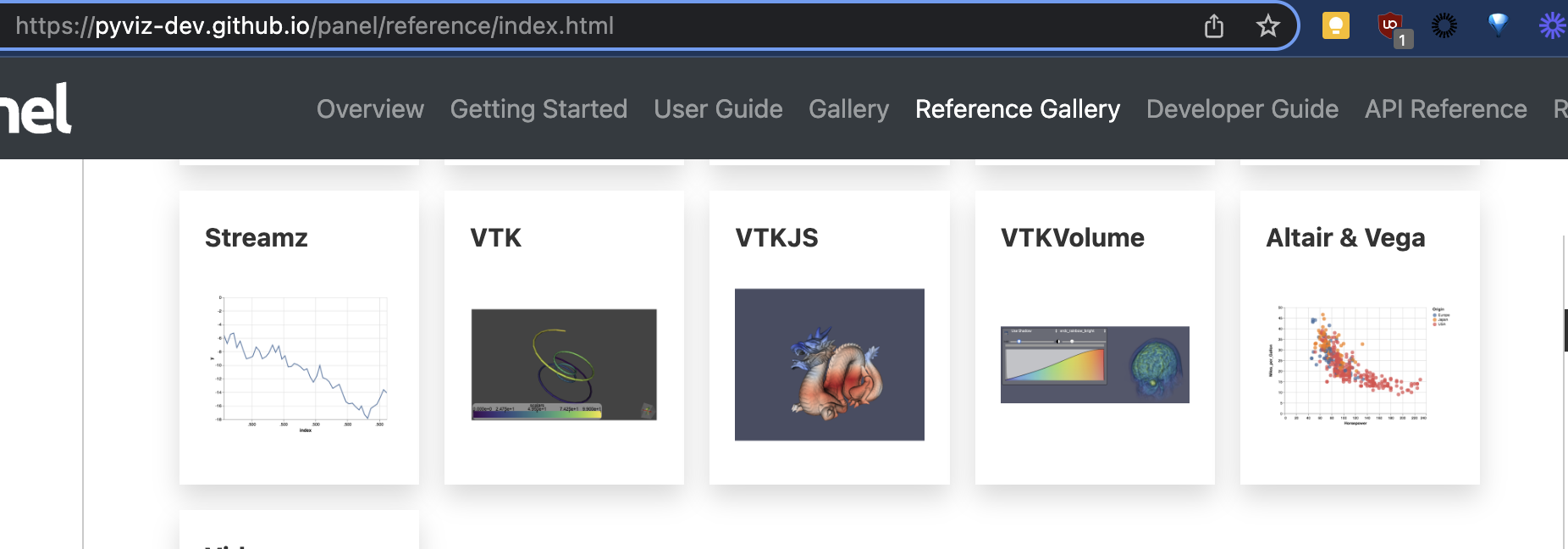Open the blue diamond extension

pos(1499,25)
